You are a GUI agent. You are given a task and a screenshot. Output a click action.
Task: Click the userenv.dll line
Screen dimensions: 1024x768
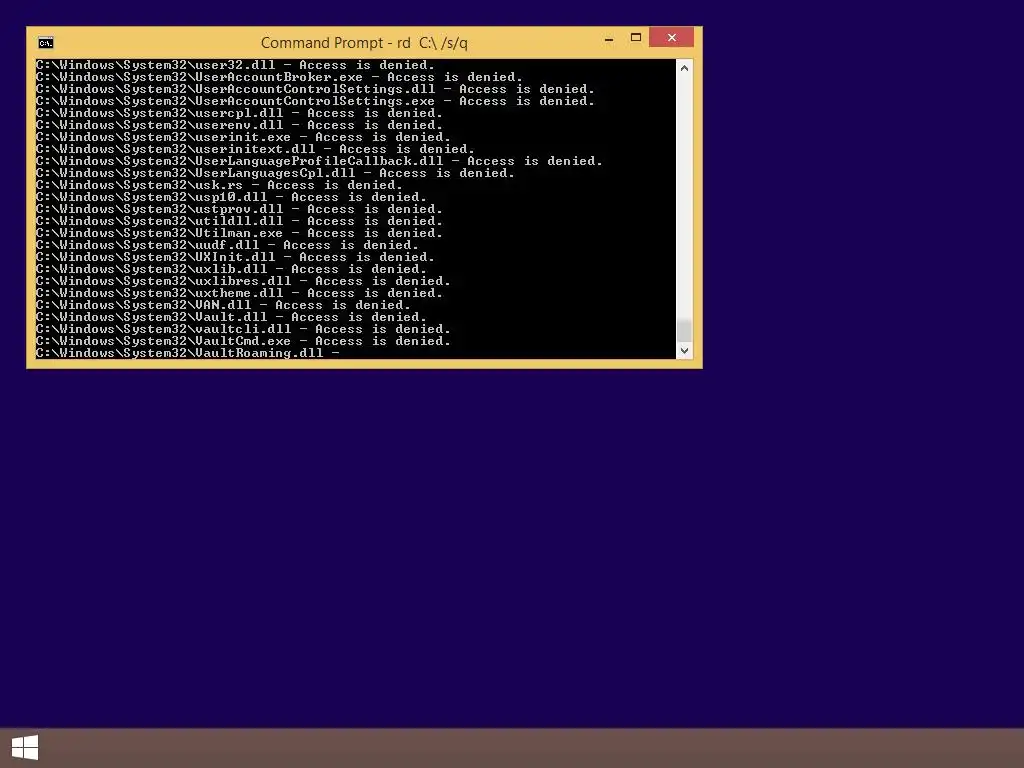pos(239,125)
